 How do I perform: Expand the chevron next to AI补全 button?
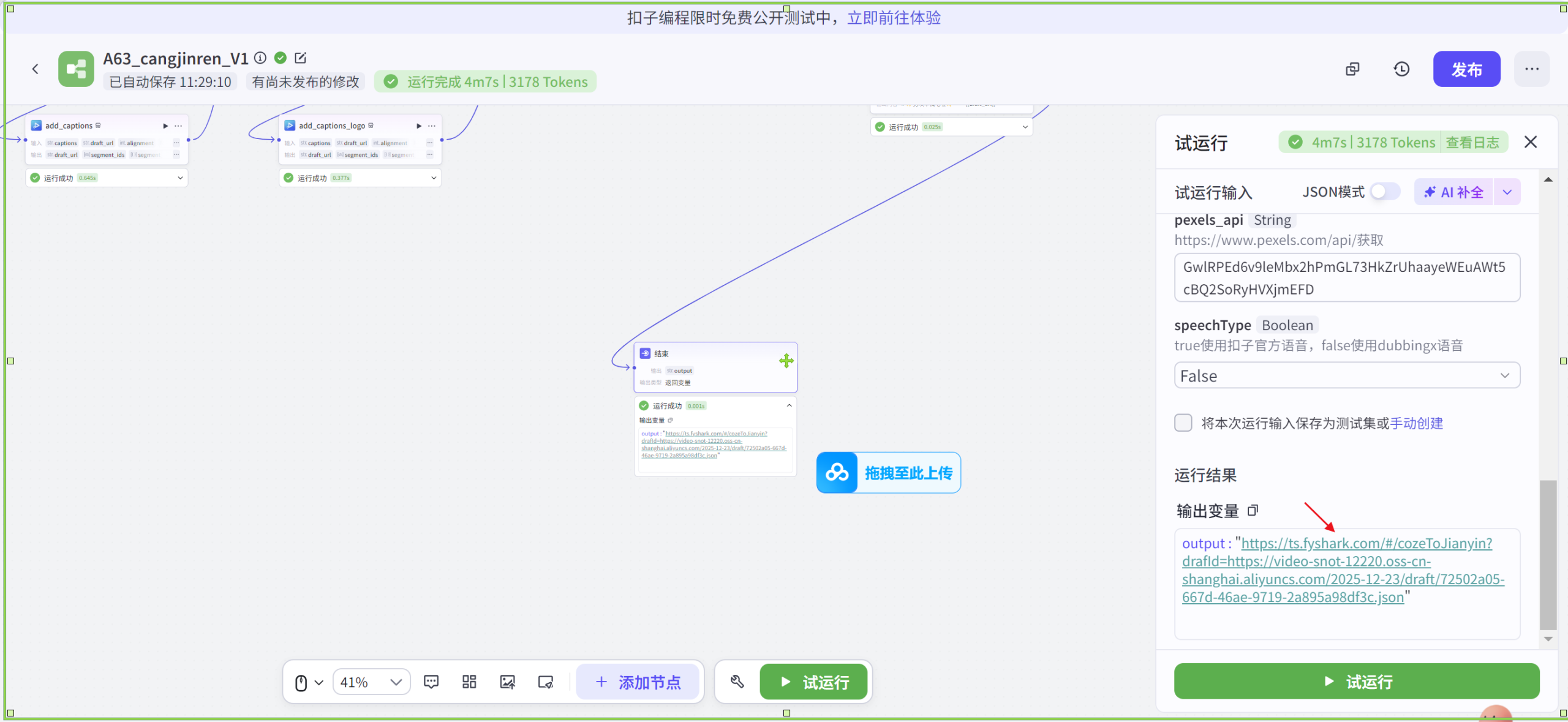coord(1507,191)
